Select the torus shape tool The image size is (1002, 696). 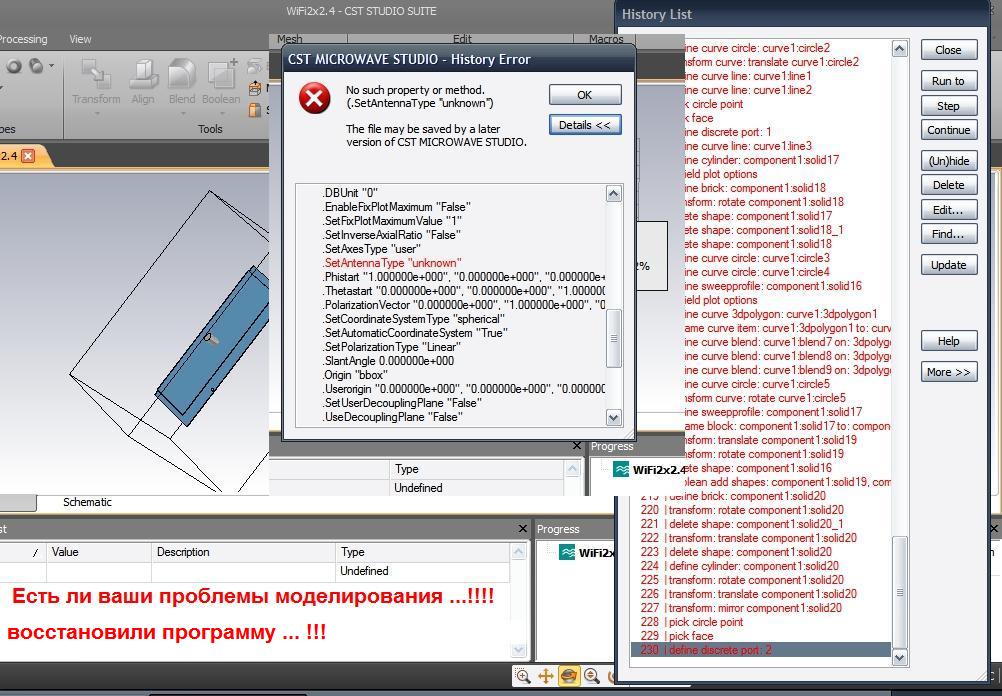point(14,66)
